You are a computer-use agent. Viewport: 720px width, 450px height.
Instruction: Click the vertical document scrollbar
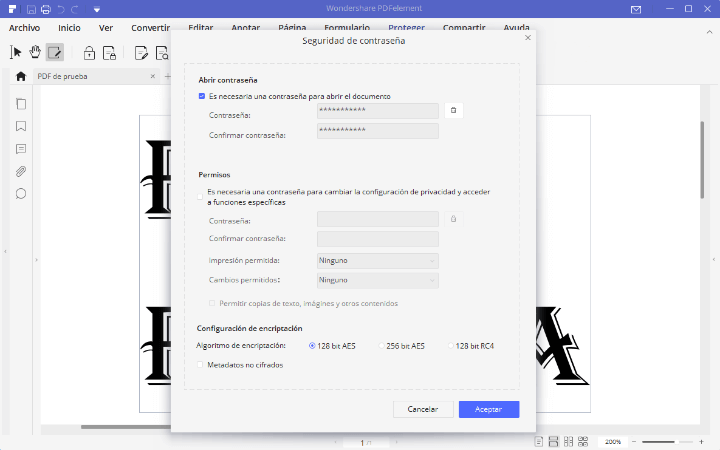(702, 159)
